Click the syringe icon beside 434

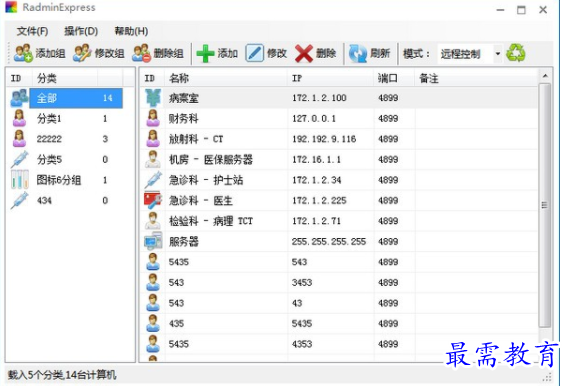pos(20,200)
